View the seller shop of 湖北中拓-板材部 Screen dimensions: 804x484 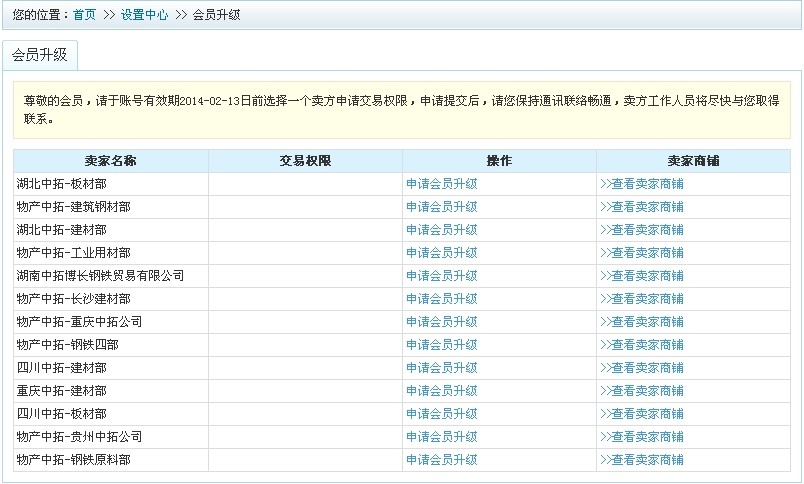[642, 183]
